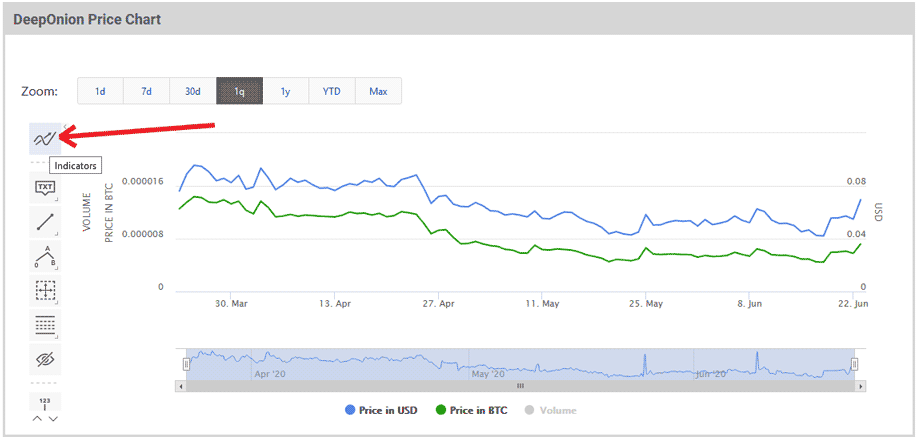Open submenu arrow on the measure tool
The height and width of the screenshot is (439, 917).
click(x=57, y=303)
